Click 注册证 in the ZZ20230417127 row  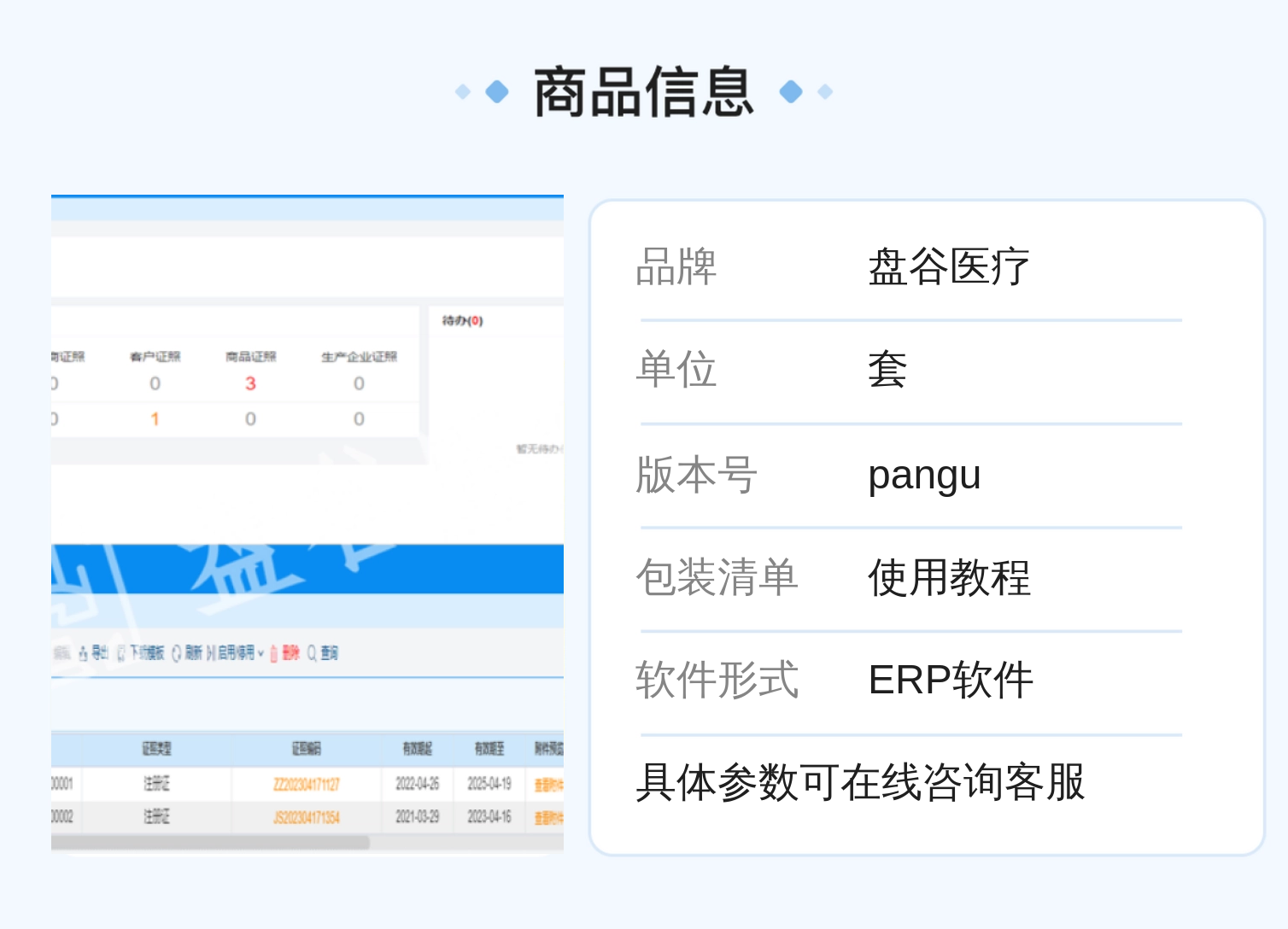pyautogui.click(x=156, y=784)
